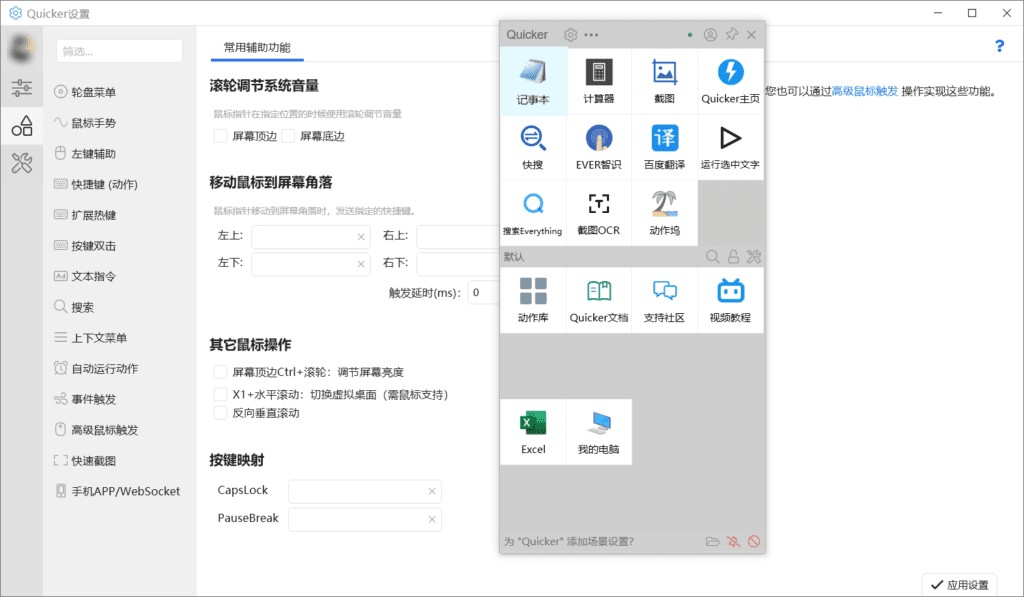Select the 常用辅助功能 tab
1024x597 pixels.
tap(257, 48)
